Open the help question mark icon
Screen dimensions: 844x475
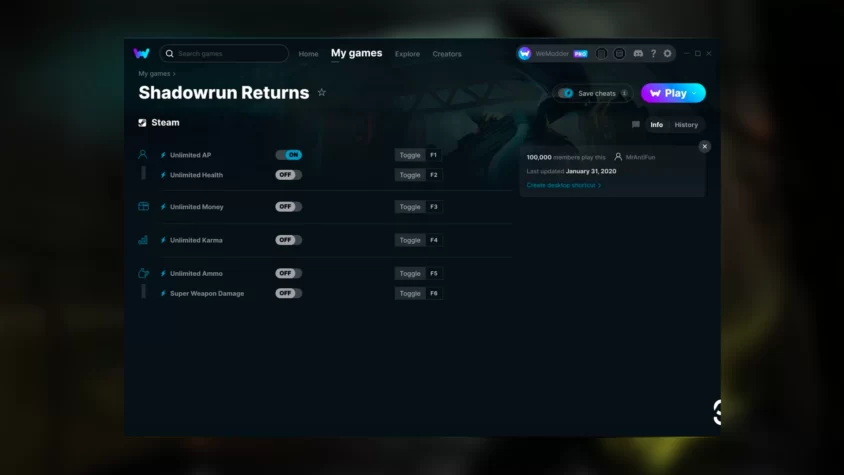653,53
